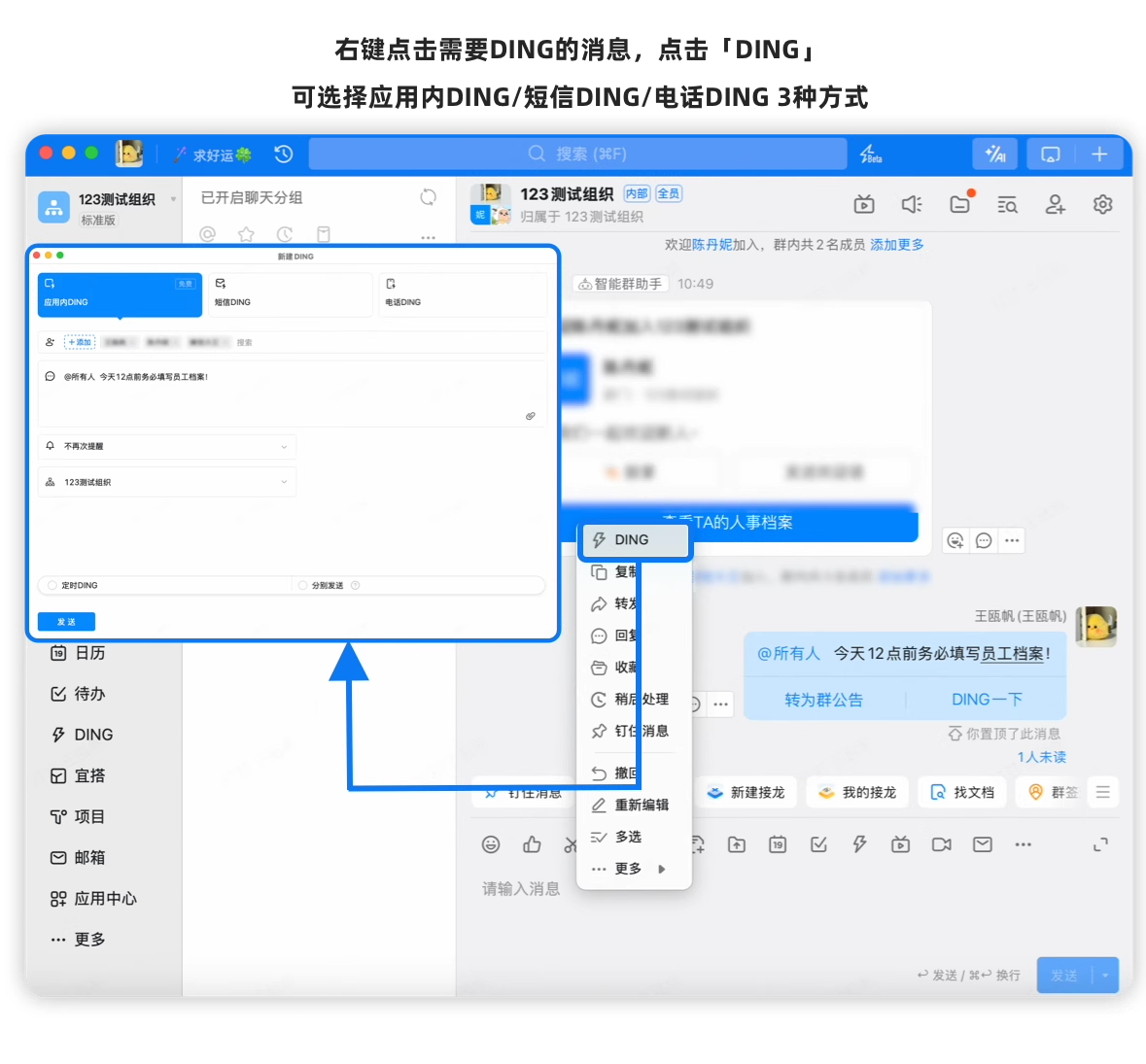Click video camera icon in message toolbar

(x=941, y=844)
